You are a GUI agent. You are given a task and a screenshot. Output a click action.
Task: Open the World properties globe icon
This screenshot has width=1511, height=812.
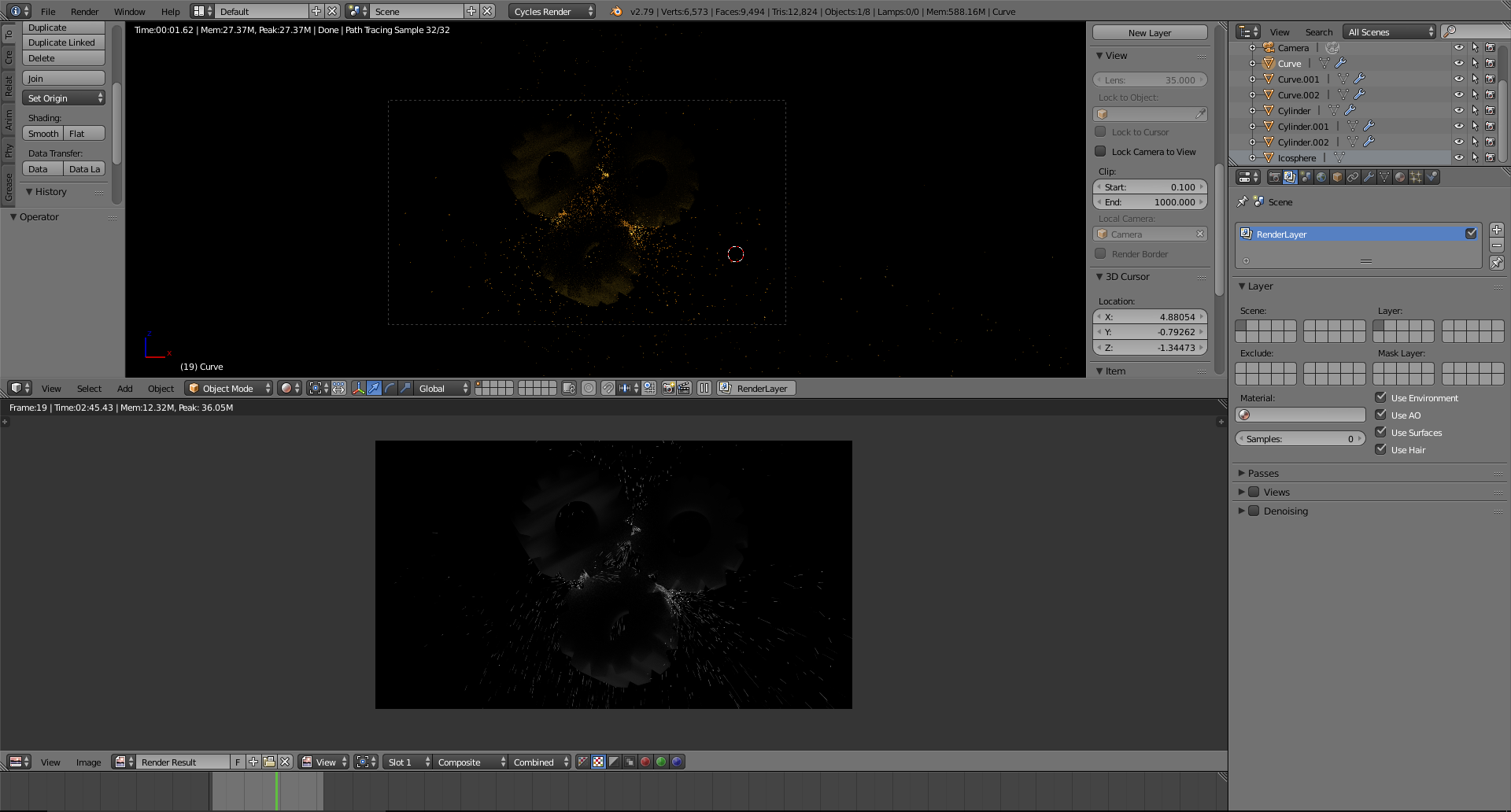point(1321,177)
